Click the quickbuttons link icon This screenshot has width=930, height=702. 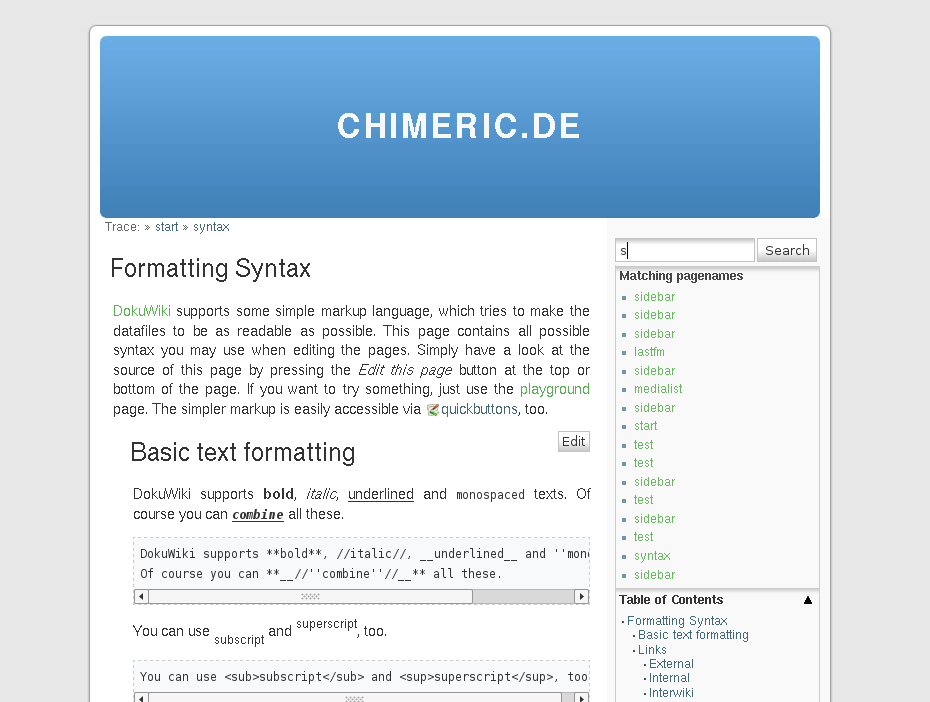pos(432,410)
